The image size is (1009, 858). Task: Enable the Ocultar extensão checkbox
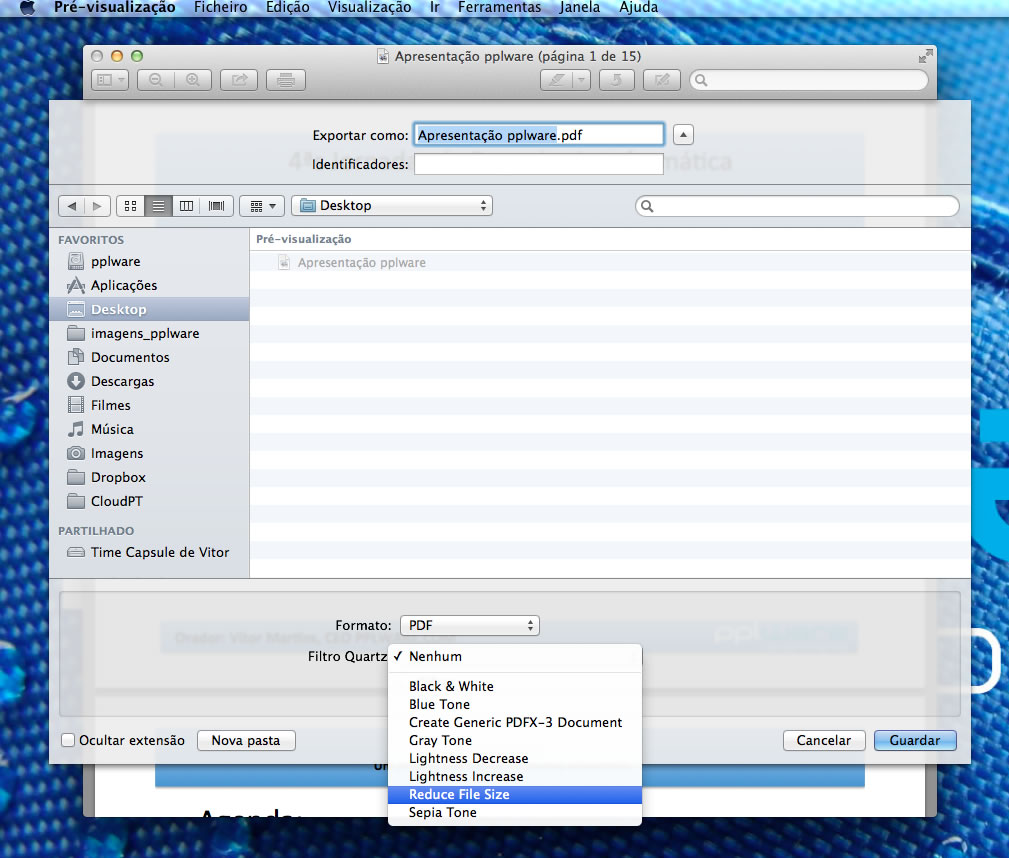point(68,741)
